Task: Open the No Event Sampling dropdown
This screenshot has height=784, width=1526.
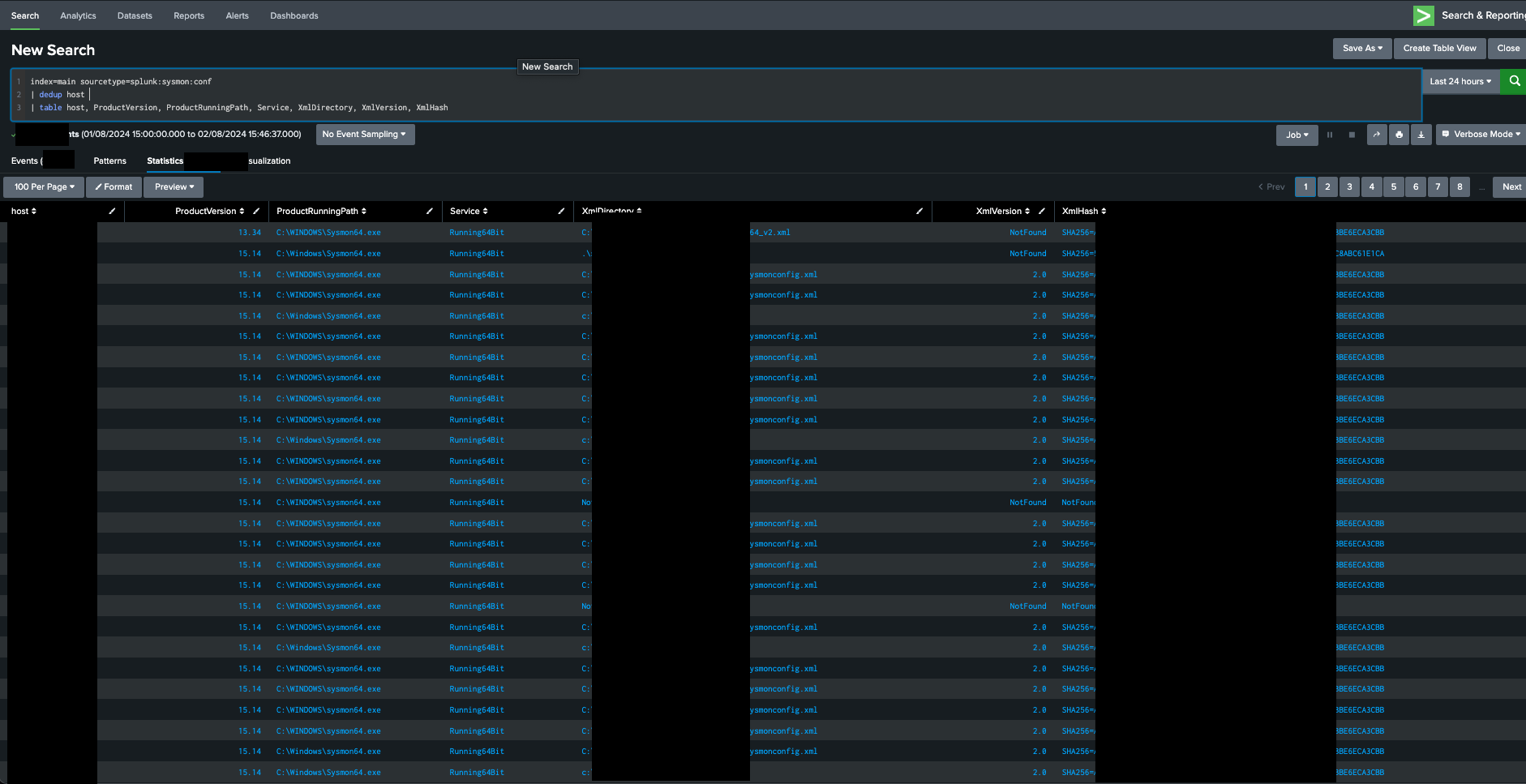Action: [x=365, y=135]
